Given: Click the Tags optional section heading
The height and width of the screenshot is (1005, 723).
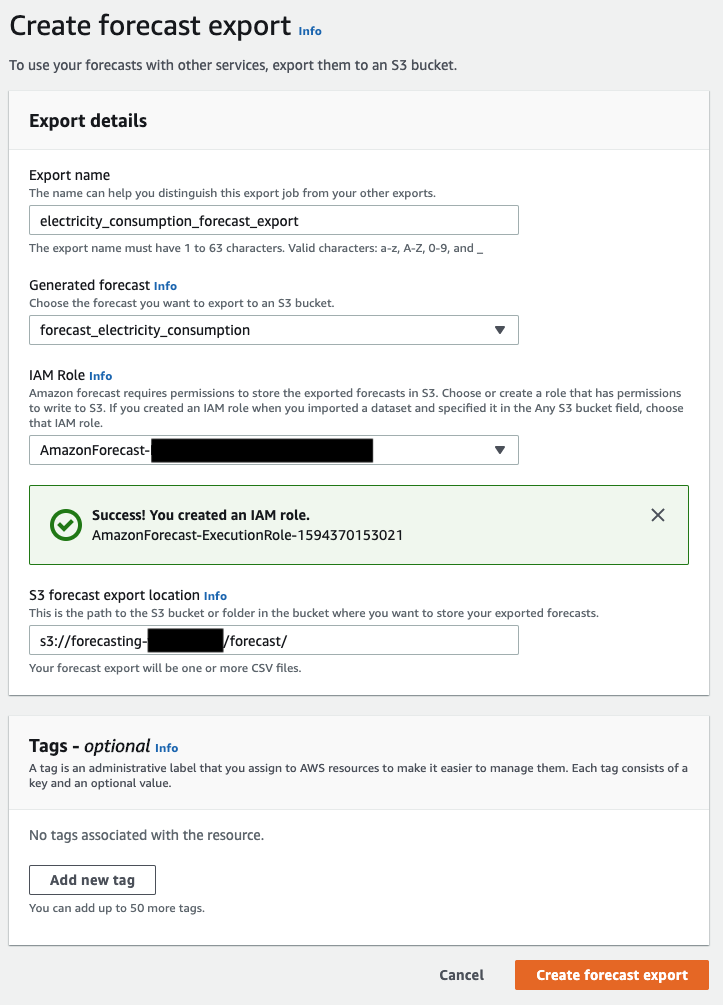Looking at the screenshot, I should click(x=90, y=746).
